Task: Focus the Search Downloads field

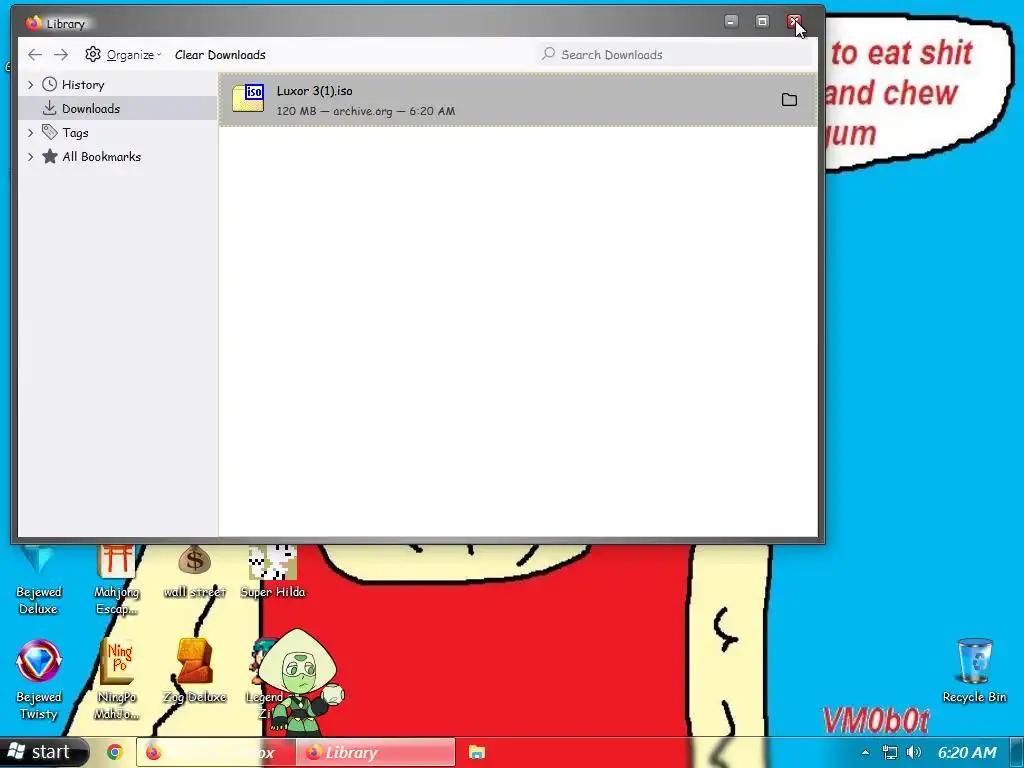Action: (x=675, y=55)
